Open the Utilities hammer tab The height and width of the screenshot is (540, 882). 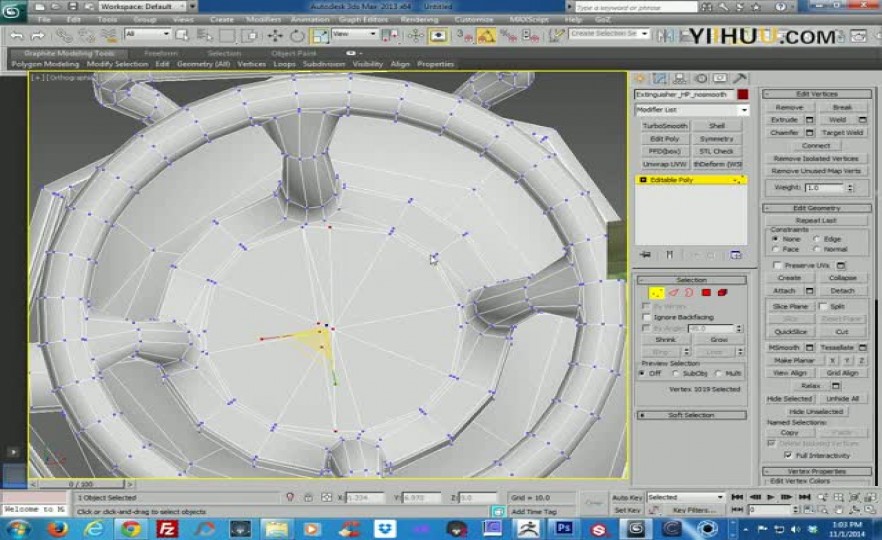click(740, 79)
